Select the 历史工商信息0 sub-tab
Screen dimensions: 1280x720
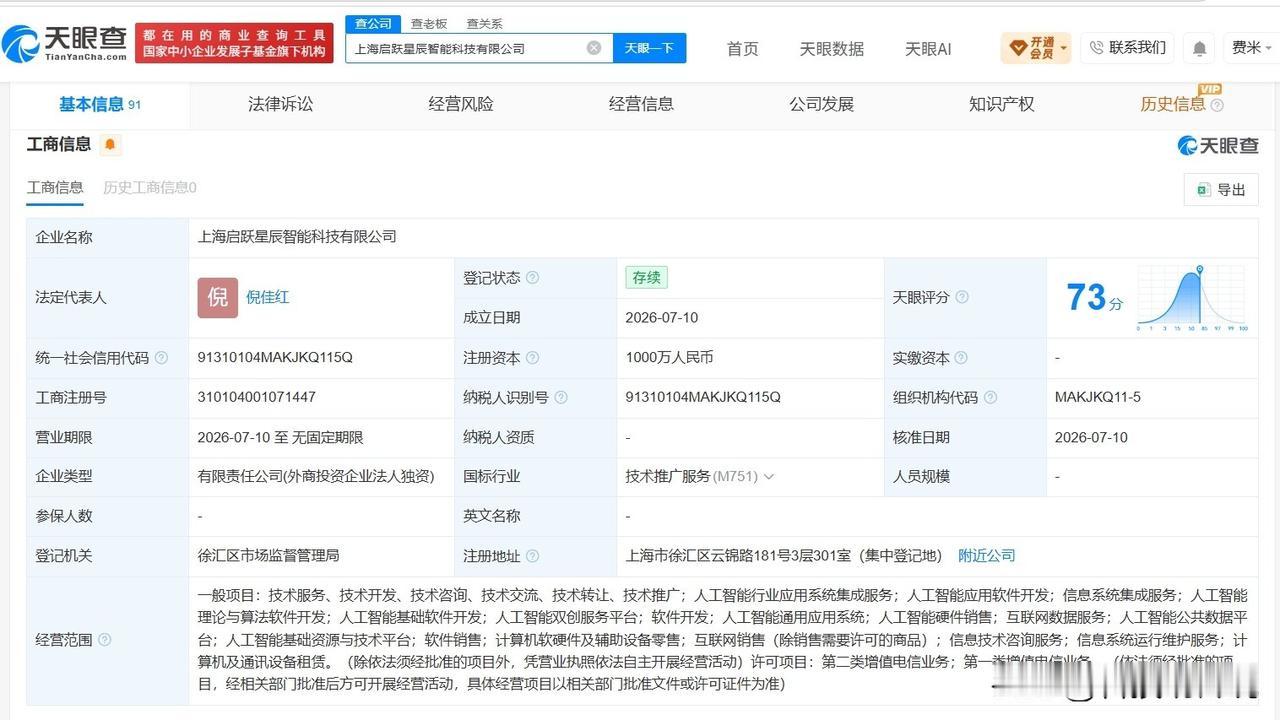(150, 188)
